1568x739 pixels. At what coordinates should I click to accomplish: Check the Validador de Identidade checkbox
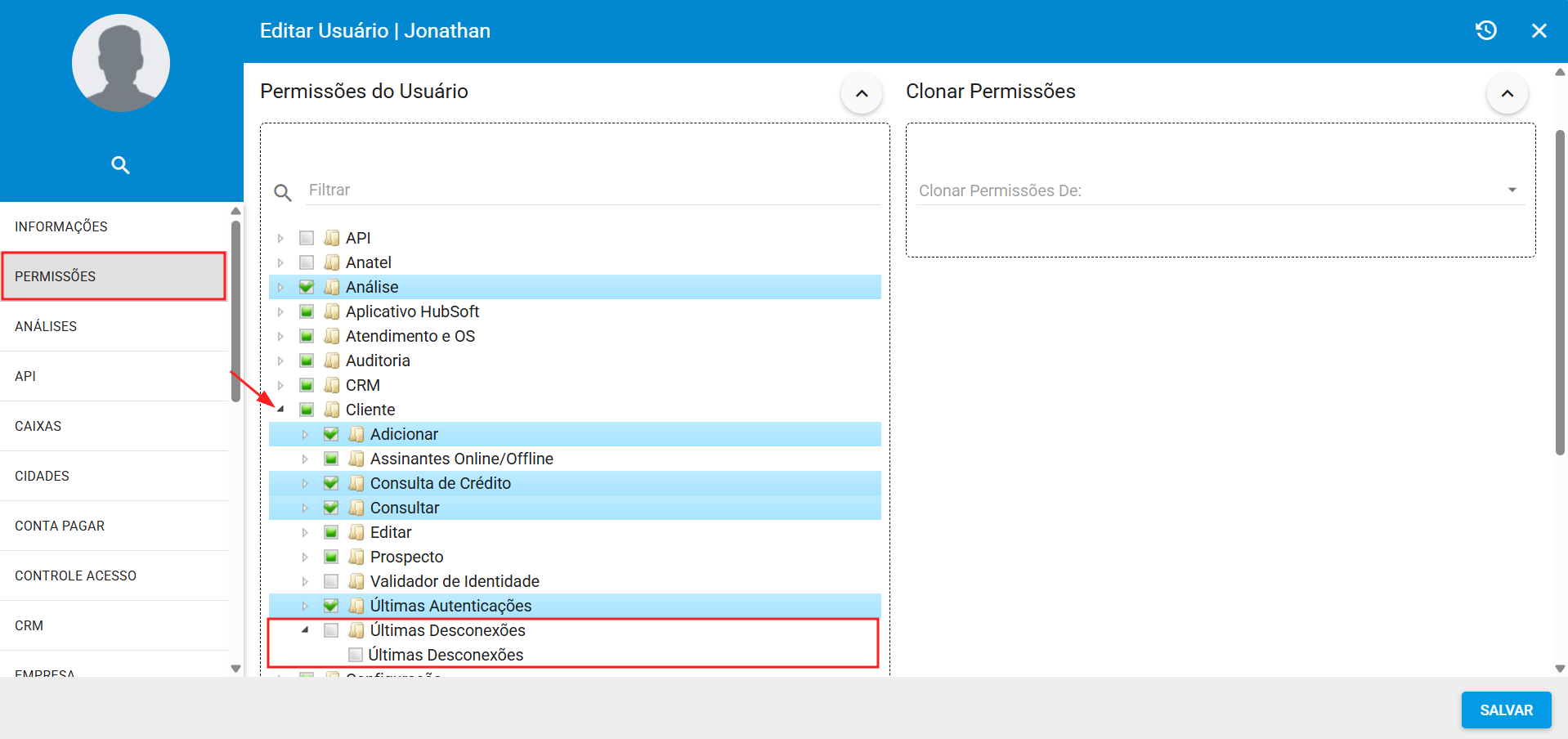click(331, 581)
